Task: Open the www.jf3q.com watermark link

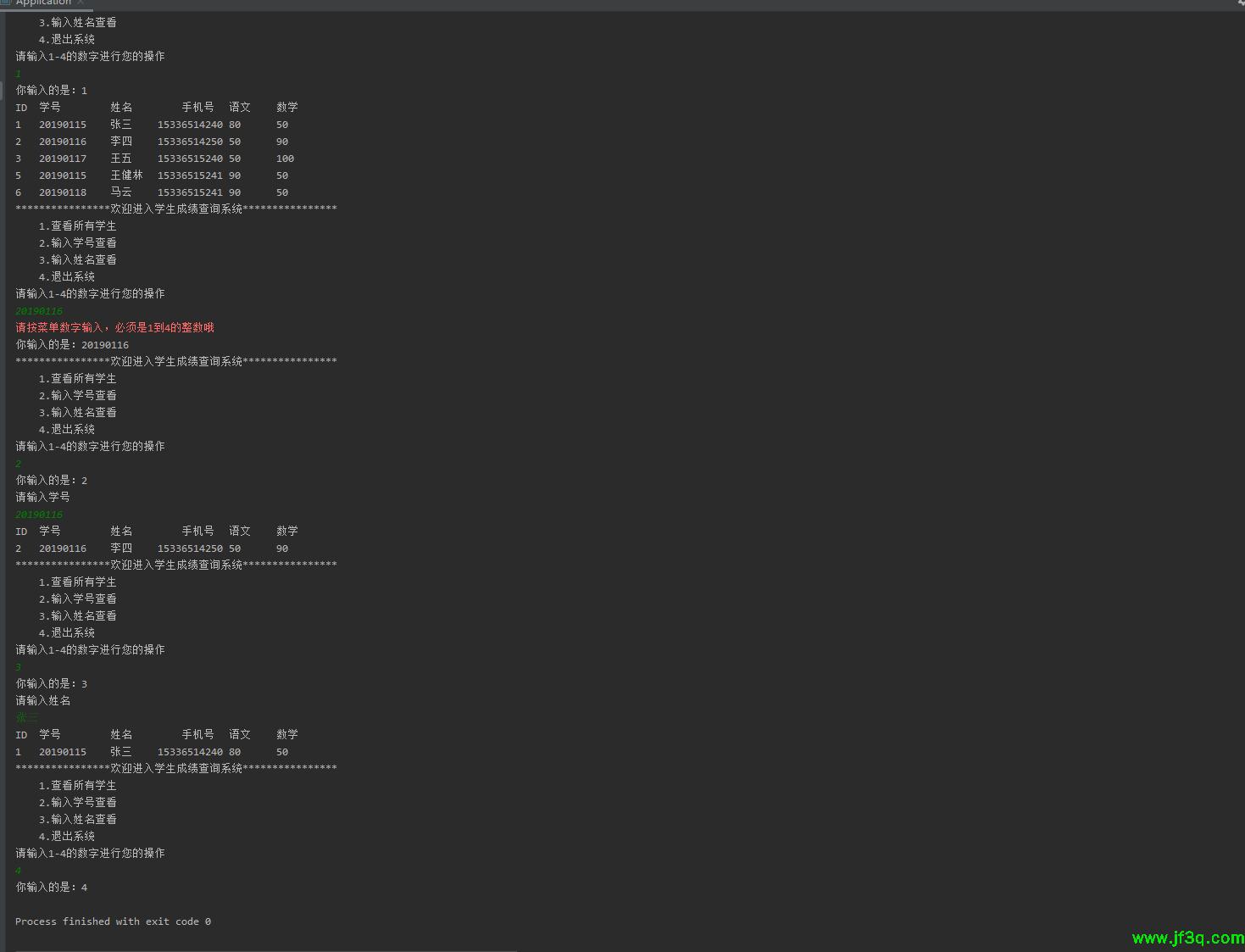Action: pyautogui.click(x=1187, y=938)
